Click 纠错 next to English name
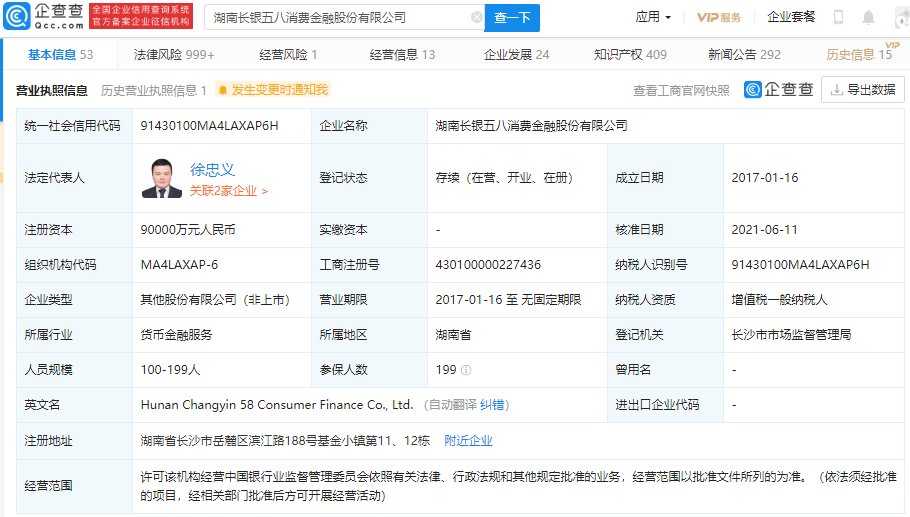 point(492,405)
